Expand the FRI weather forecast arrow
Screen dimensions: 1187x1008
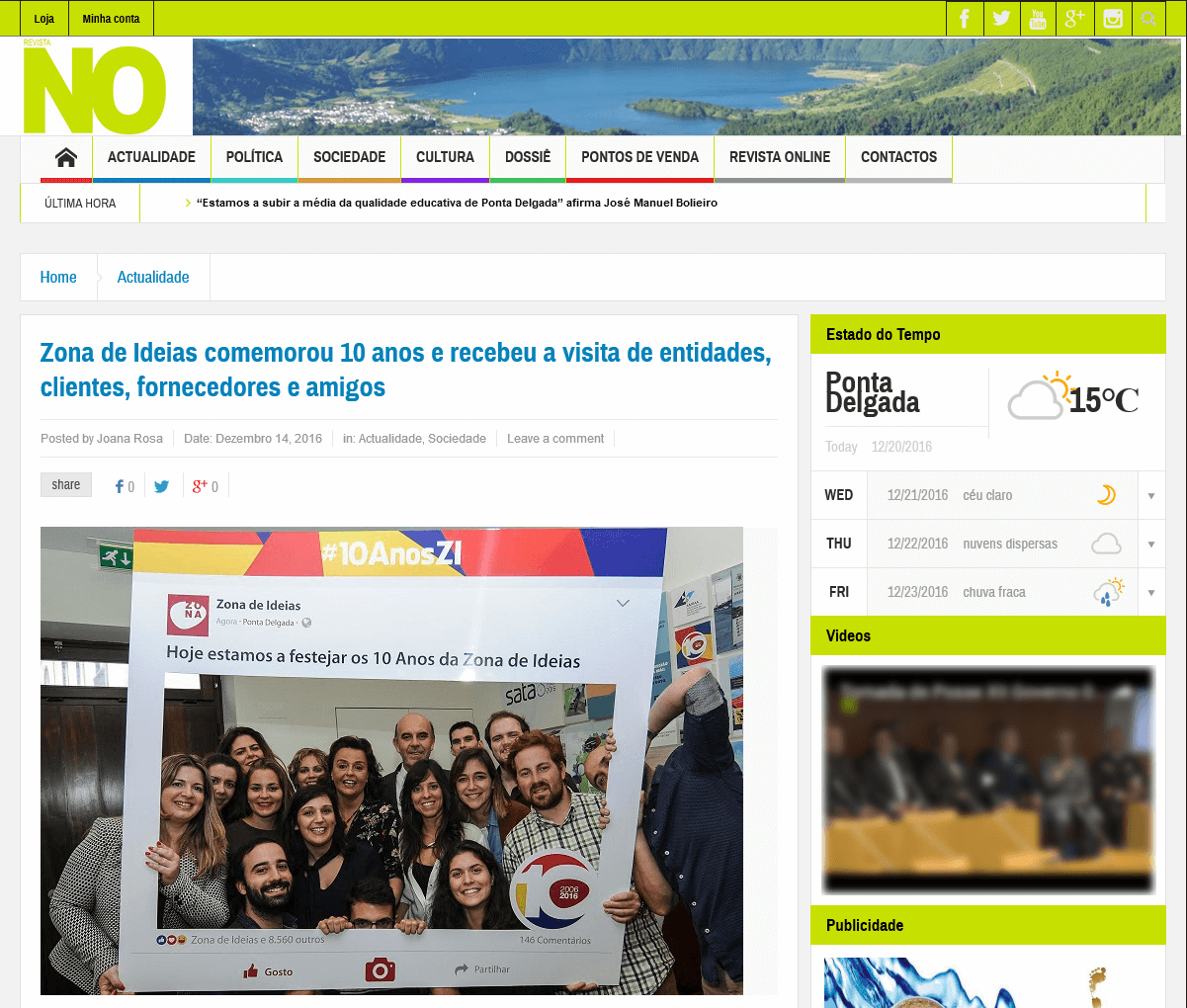click(x=1151, y=593)
